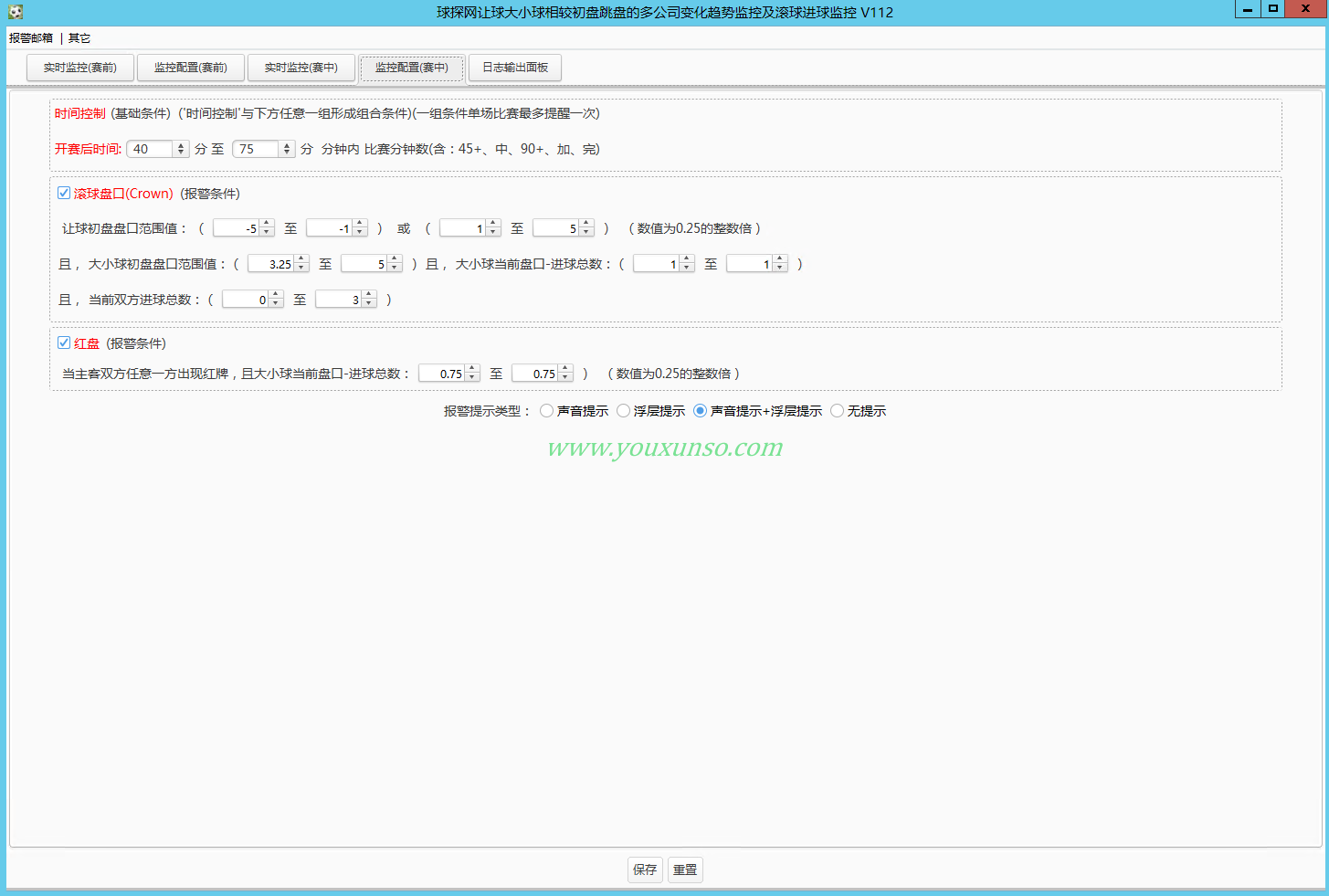This screenshot has width=1329, height=896.
Task: Decrease the 75 minute end time spinner
Action: point(287,153)
